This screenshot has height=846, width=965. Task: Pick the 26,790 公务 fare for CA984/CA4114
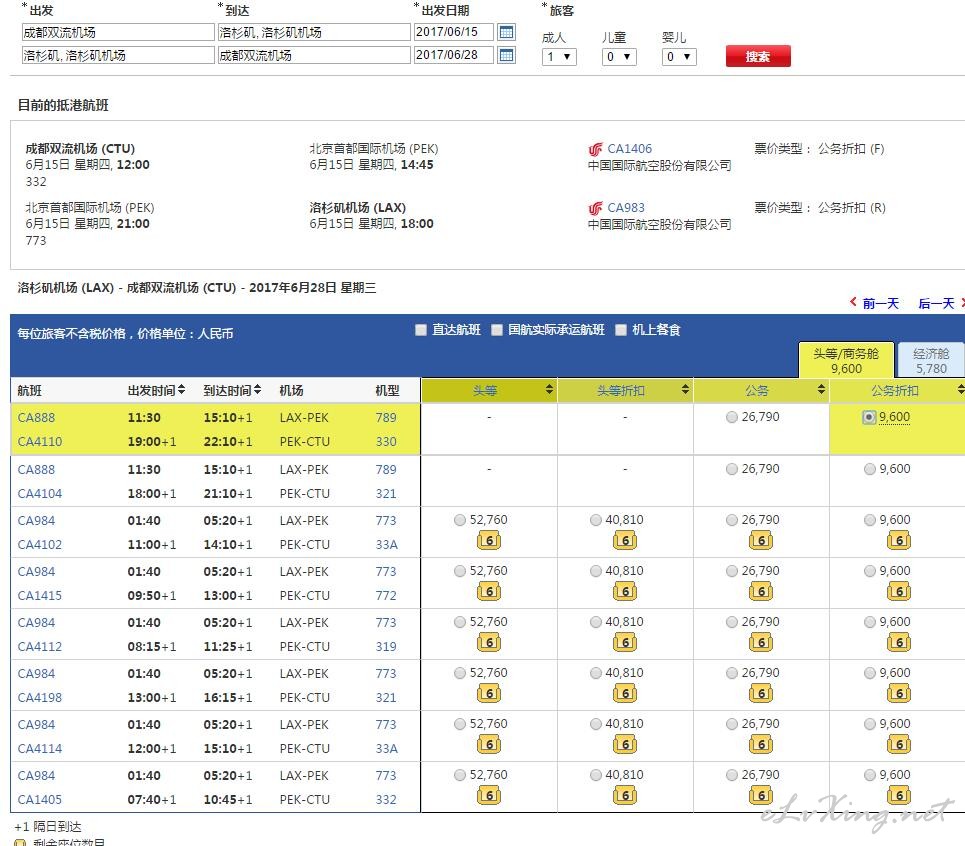[x=732, y=725]
